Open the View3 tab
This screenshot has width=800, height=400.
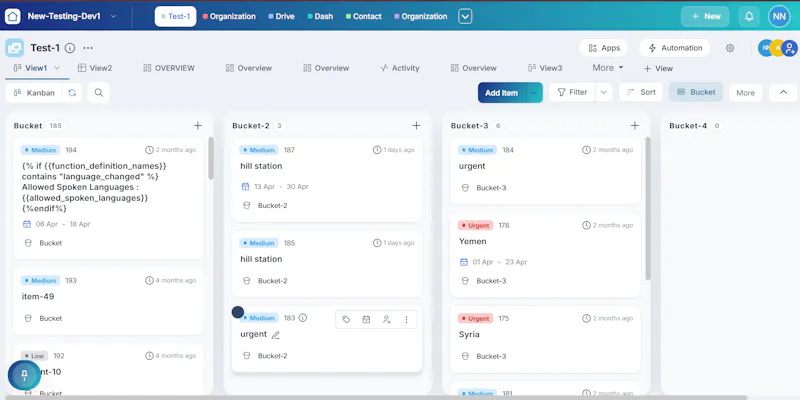tap(545, 68)
